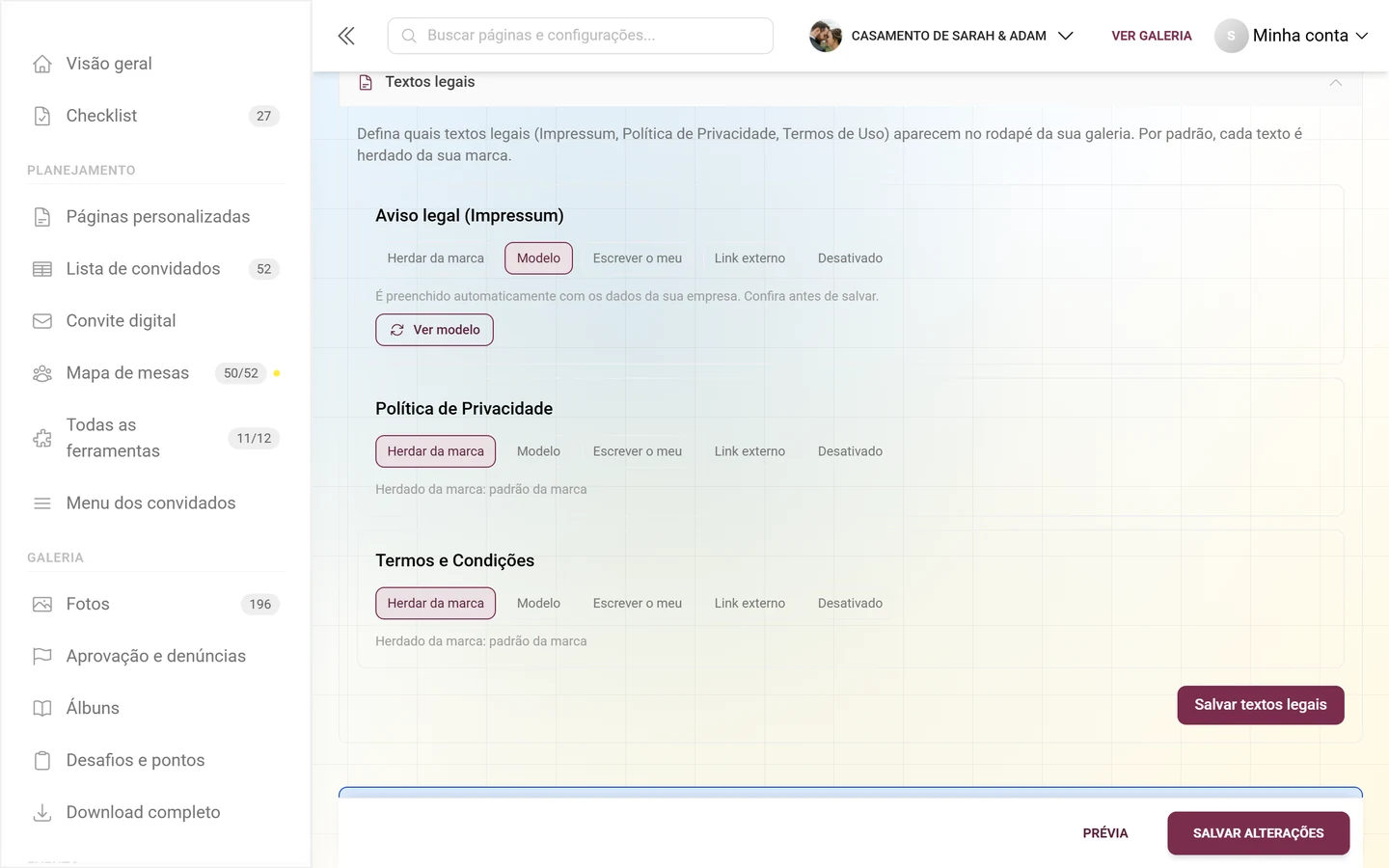This screenshot has width=1389, height=868.
Task: Select Link externo for Aviso legal
Action: (x=749, y=258)
